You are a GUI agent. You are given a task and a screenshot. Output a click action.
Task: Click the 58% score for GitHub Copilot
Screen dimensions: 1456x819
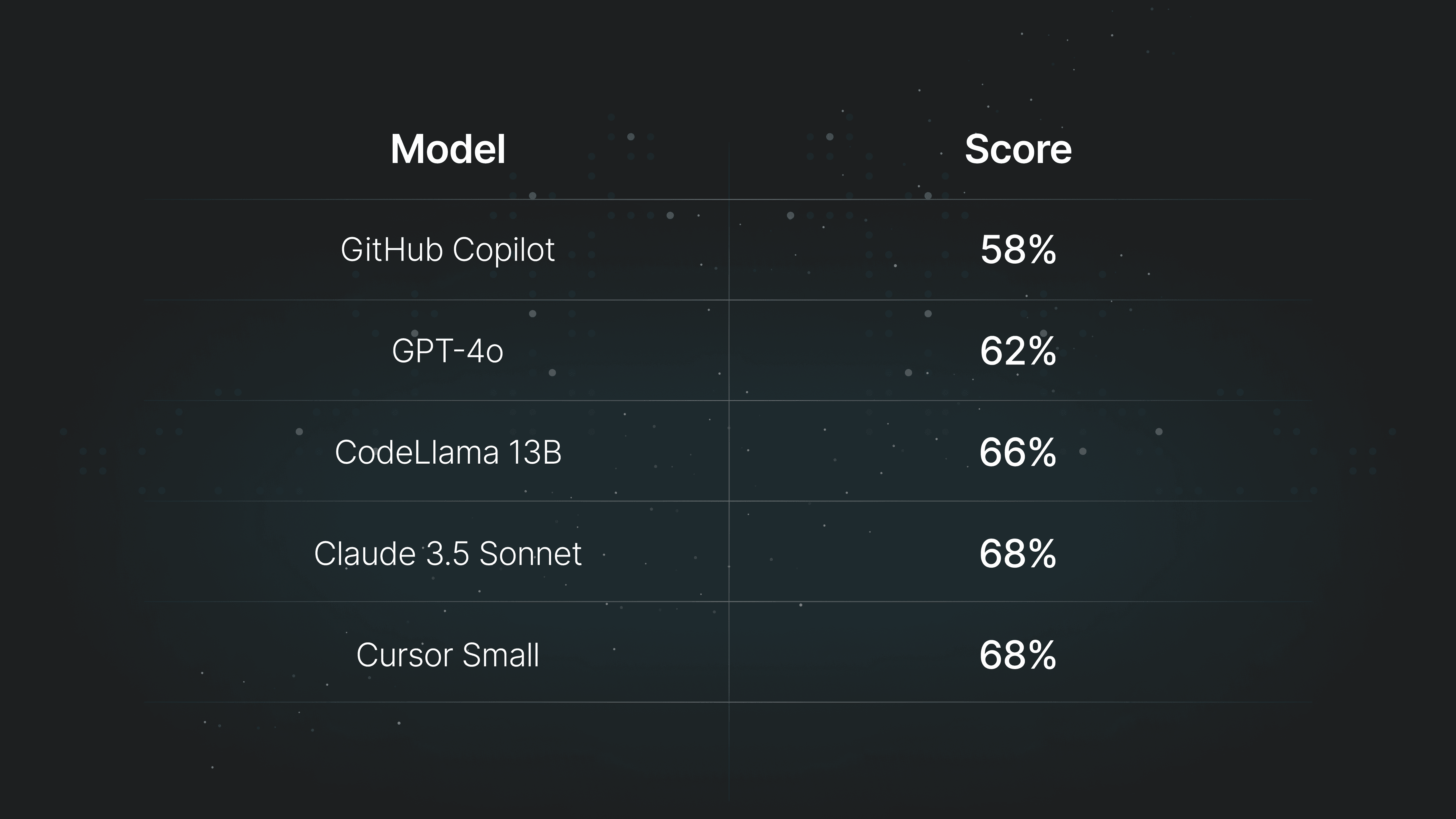tap(1017, 248)
